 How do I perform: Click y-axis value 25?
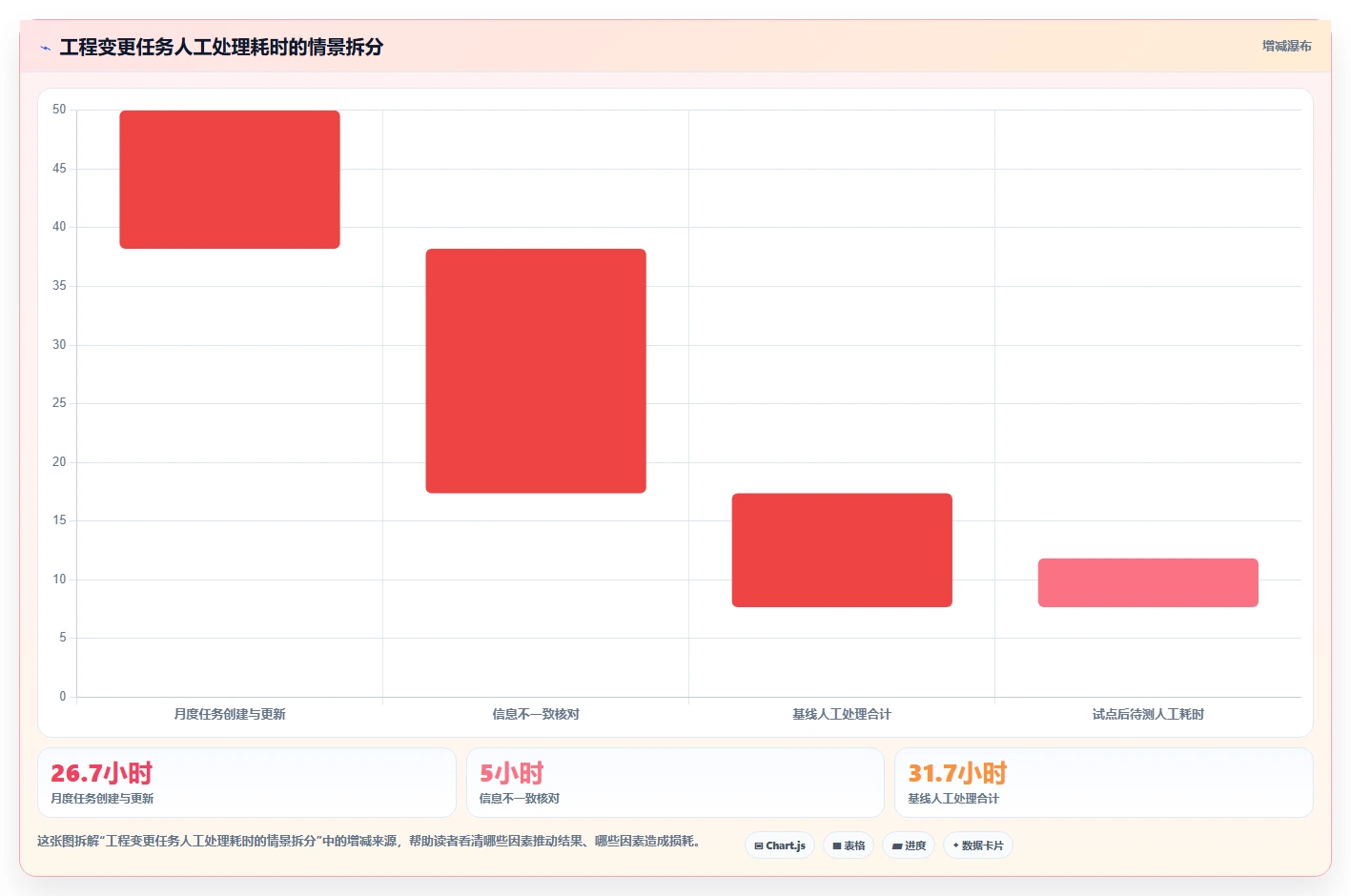tap(59, 403)
